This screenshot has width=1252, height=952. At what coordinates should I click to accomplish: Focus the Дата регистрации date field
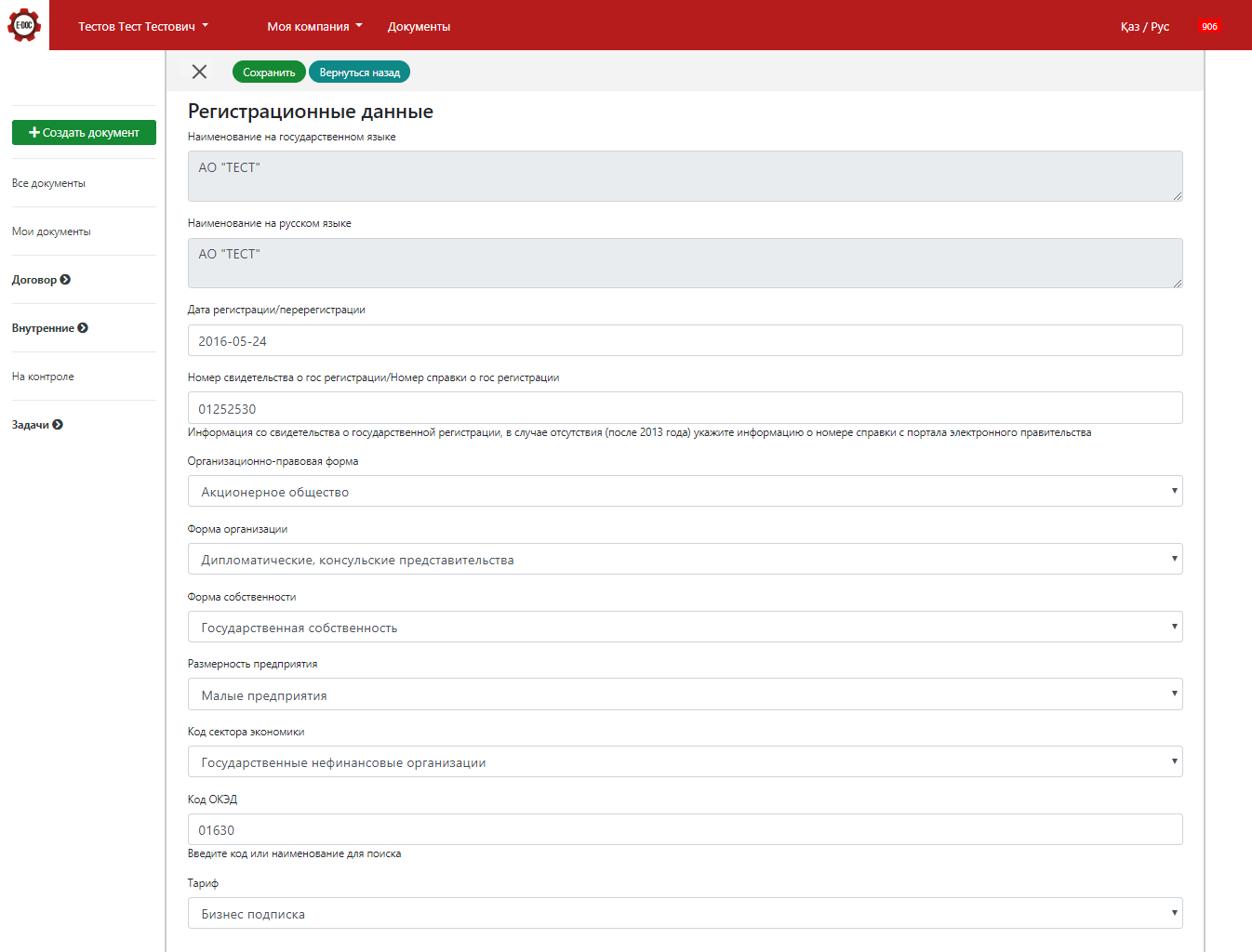685,341
